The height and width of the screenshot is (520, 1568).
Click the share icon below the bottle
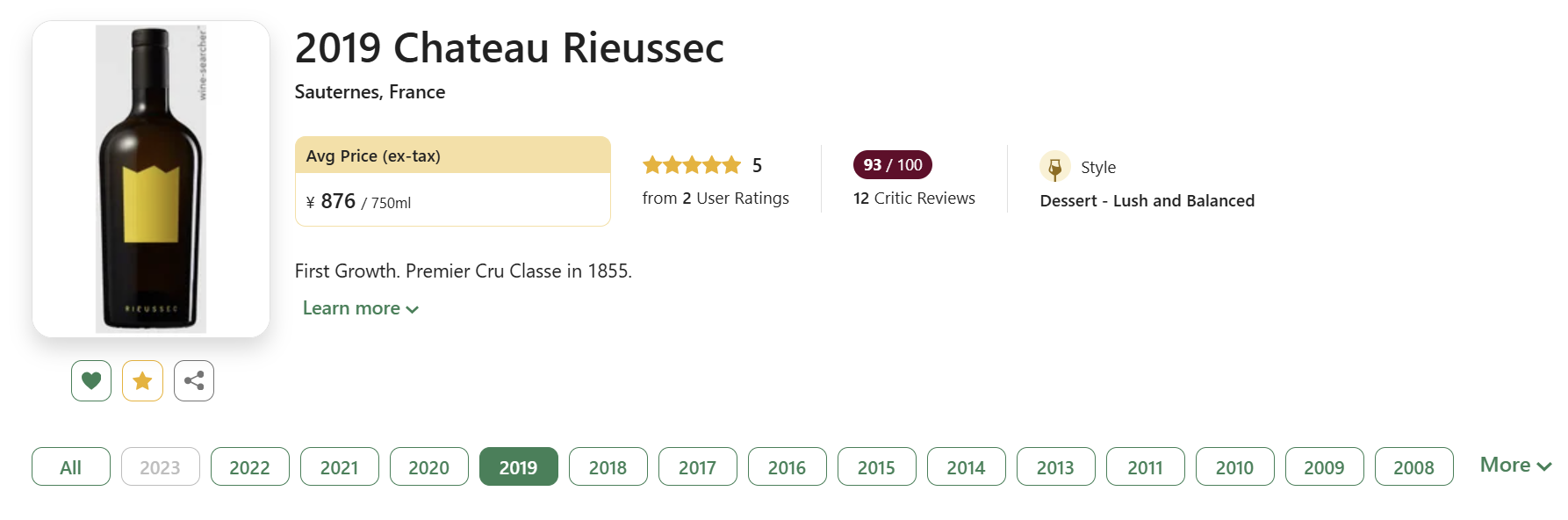pos(194,380)
